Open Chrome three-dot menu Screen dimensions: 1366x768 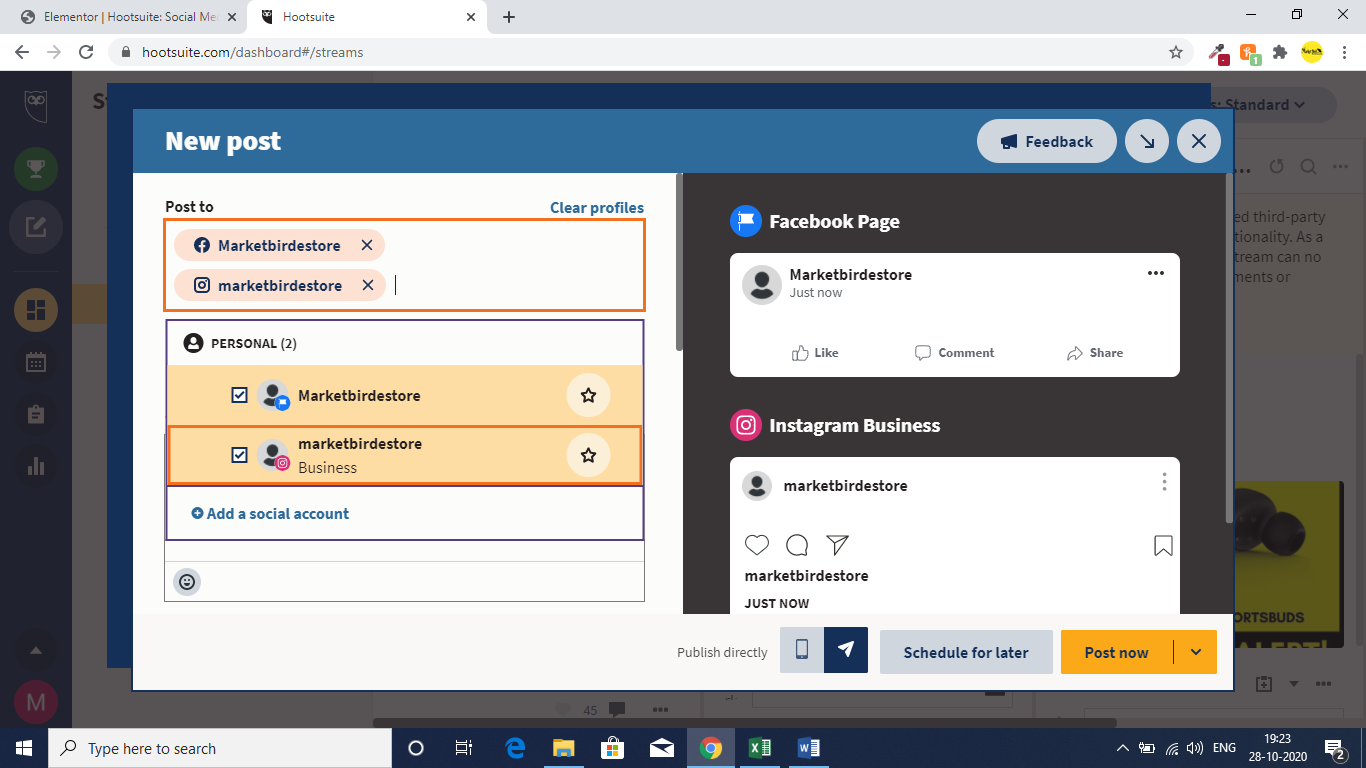point(1344,52)
